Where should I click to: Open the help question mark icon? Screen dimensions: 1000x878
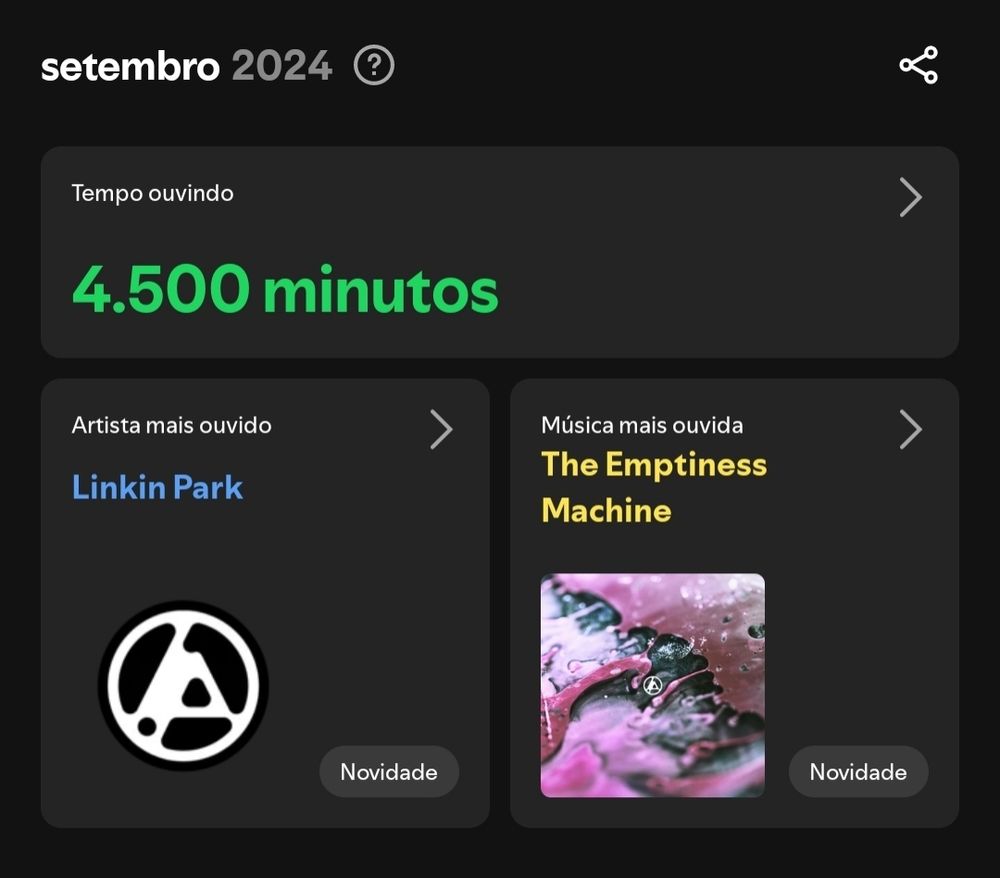tap(374, 65)
